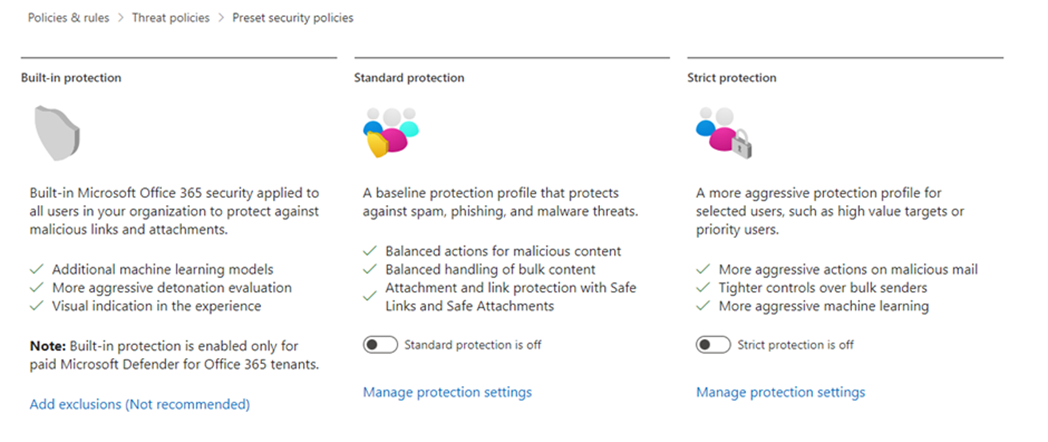
Task: Click the chevron after Policies & rules breadcrumb
Action: 121,18
